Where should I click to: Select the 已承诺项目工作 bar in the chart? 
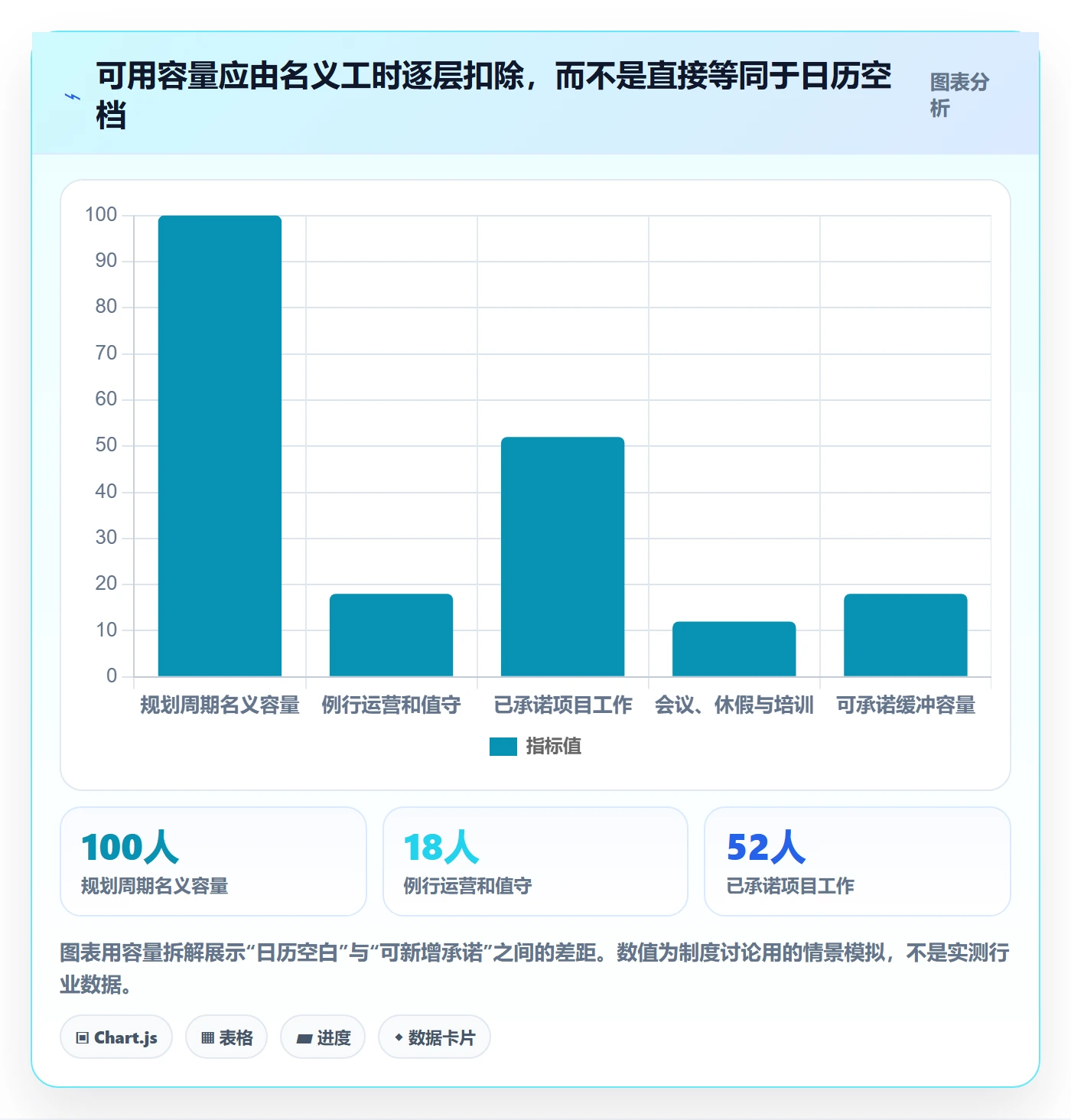(x=562, y=556)
